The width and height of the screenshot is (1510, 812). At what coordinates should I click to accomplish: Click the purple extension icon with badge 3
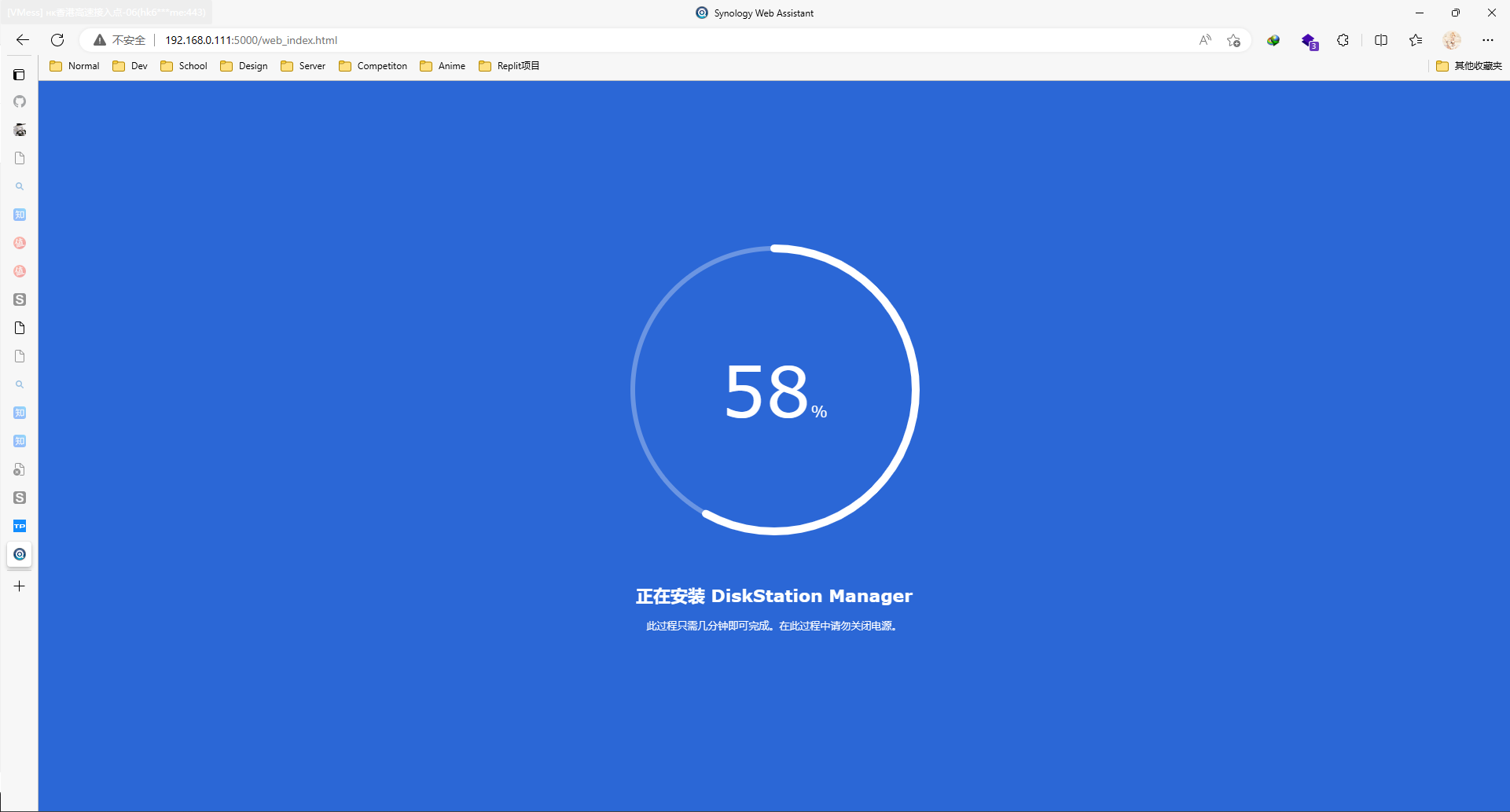1308,41
